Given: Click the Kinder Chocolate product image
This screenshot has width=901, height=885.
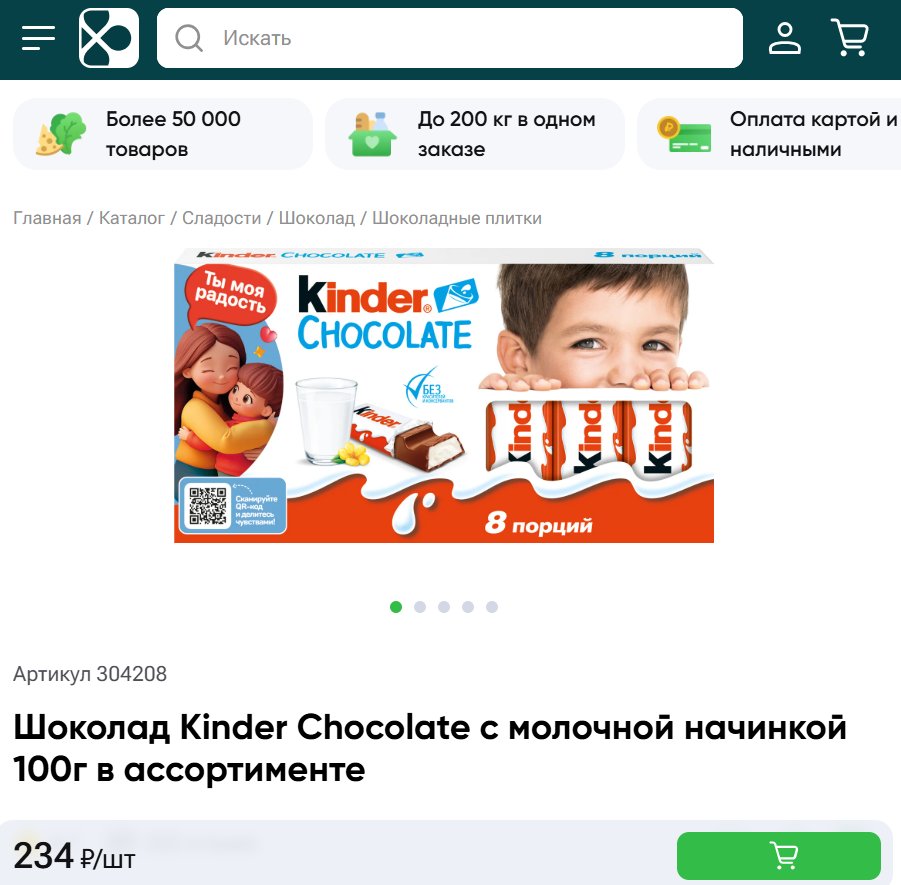Looking at the screenshot, I should click(444, 395).
